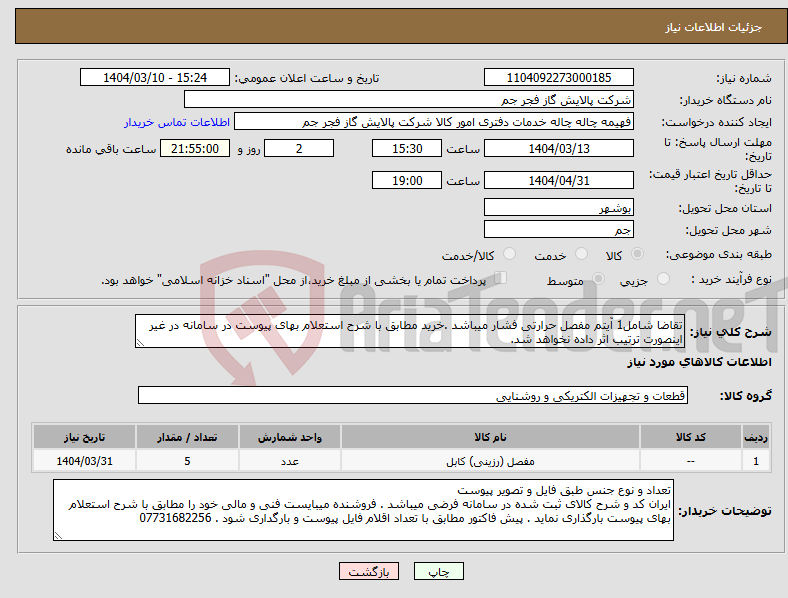788x598 pixels.
Task: Select the کالا/خدمت radio button
Action: [x=509, y=254]
